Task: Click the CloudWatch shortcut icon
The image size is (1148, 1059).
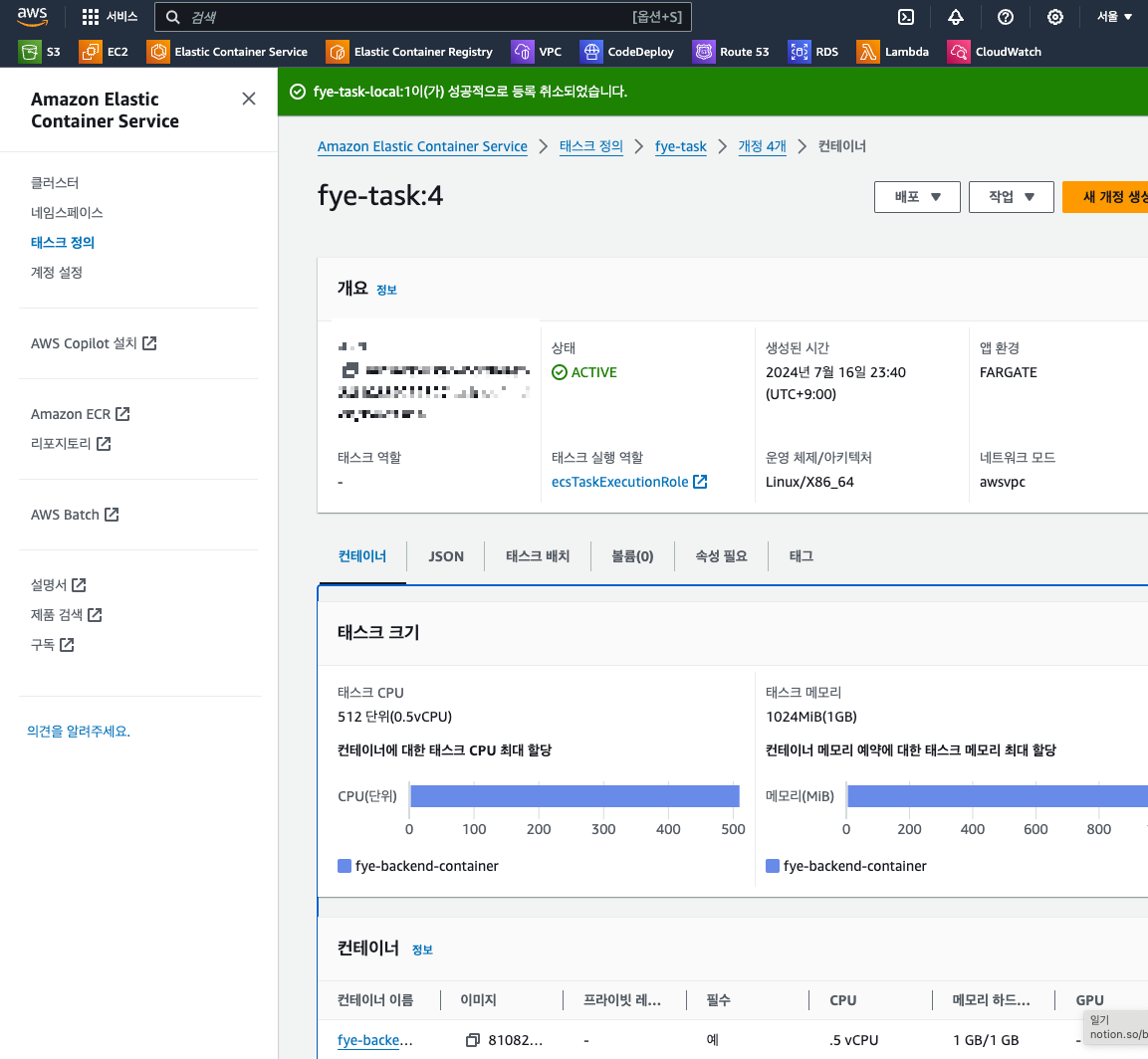Action: 959,51
